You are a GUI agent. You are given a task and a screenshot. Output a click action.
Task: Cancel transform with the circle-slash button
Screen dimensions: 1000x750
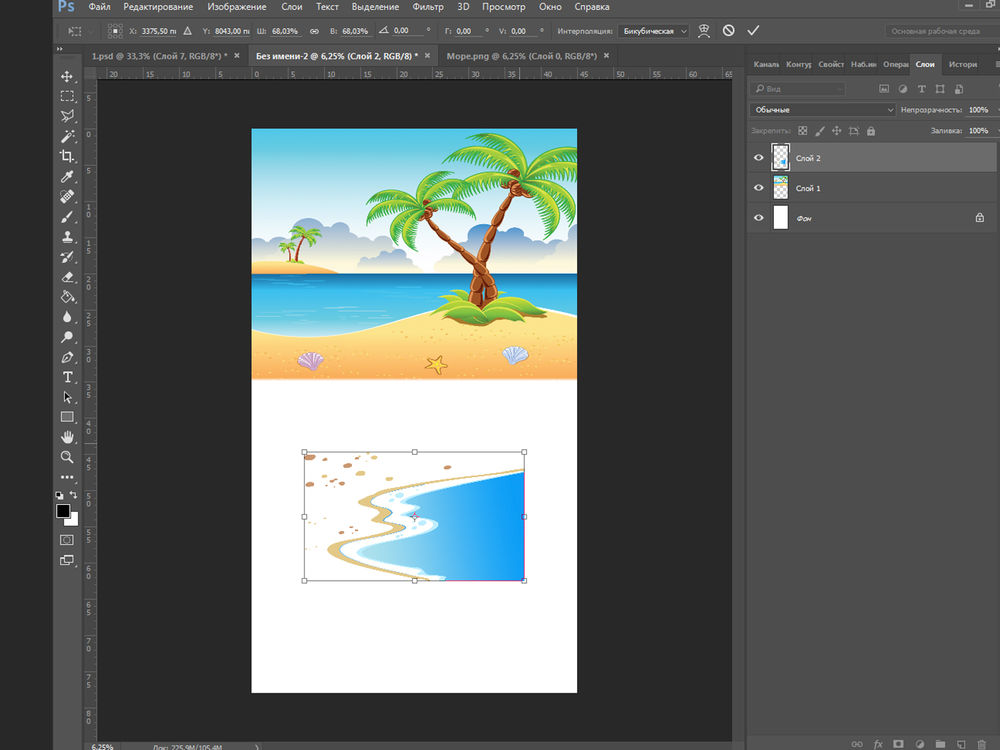[x=728, y=31]
